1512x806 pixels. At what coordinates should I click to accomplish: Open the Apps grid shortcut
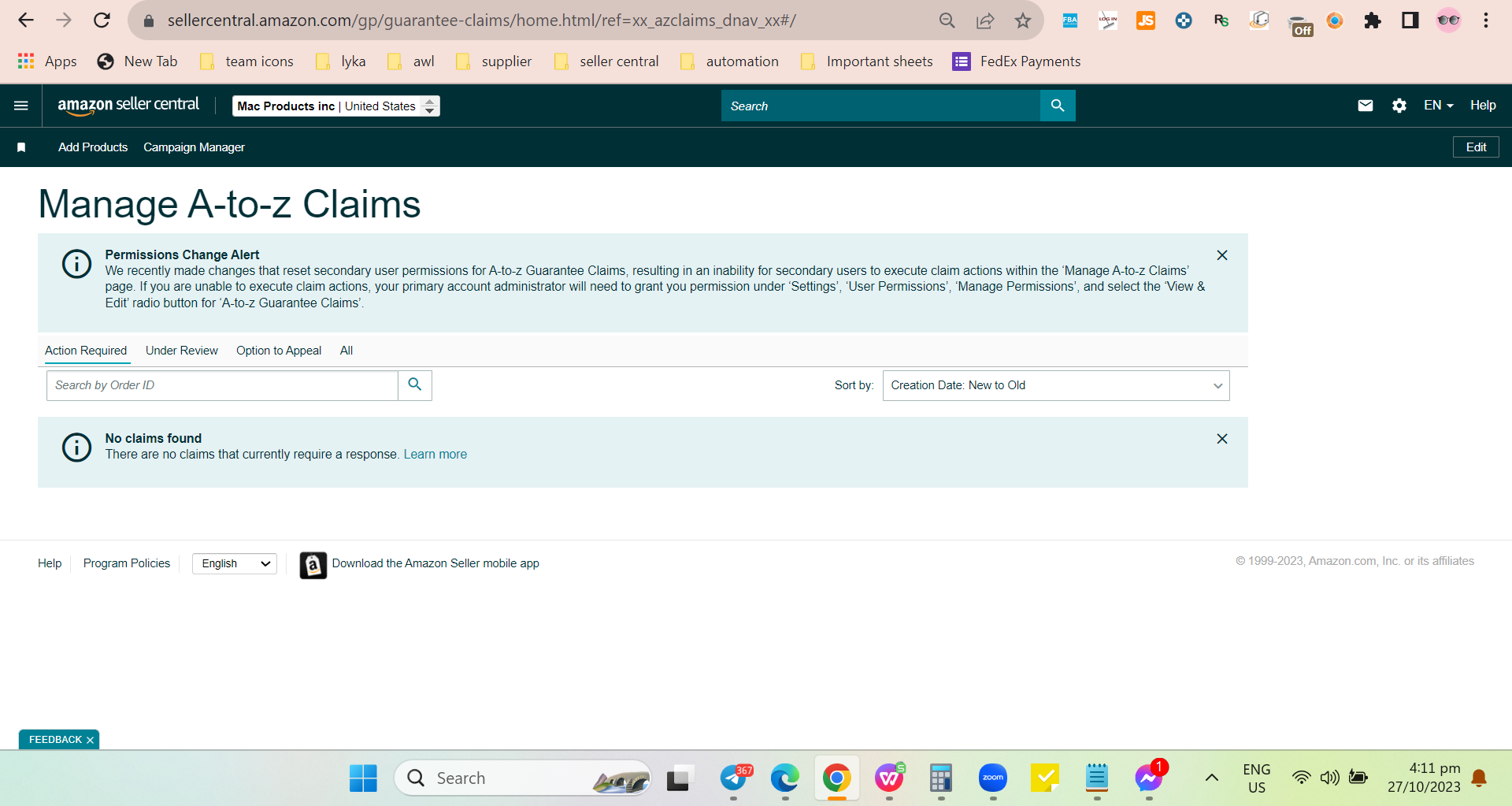tap(47, 61)
